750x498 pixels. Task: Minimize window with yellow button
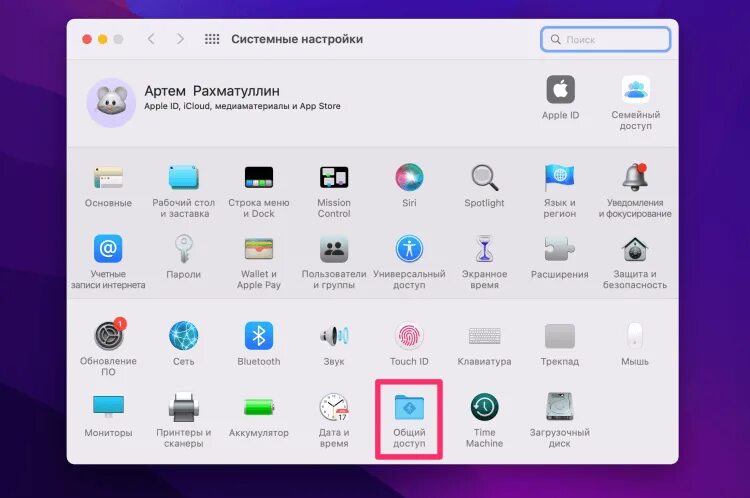102,39
